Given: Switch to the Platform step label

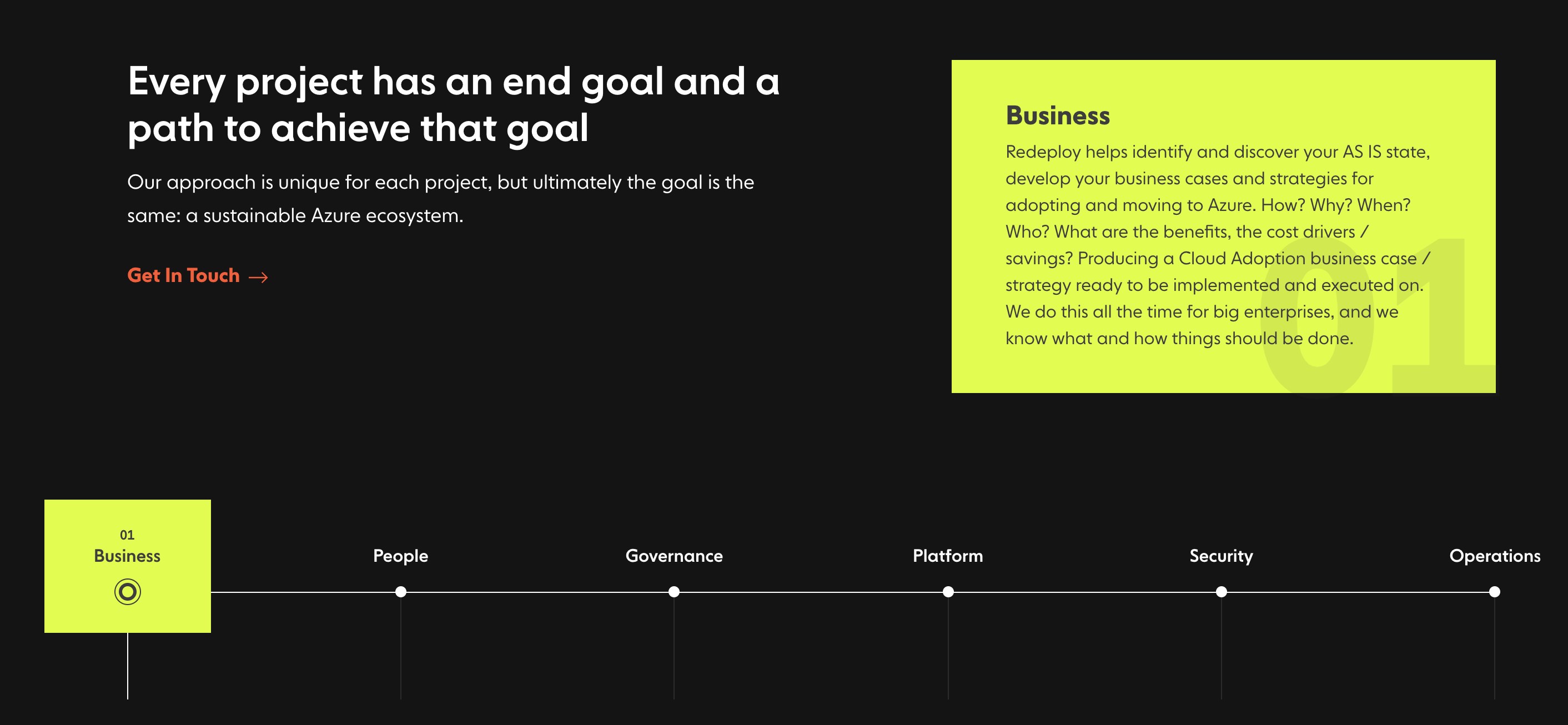Looking at the screenshot, I should tap(948, 556).
